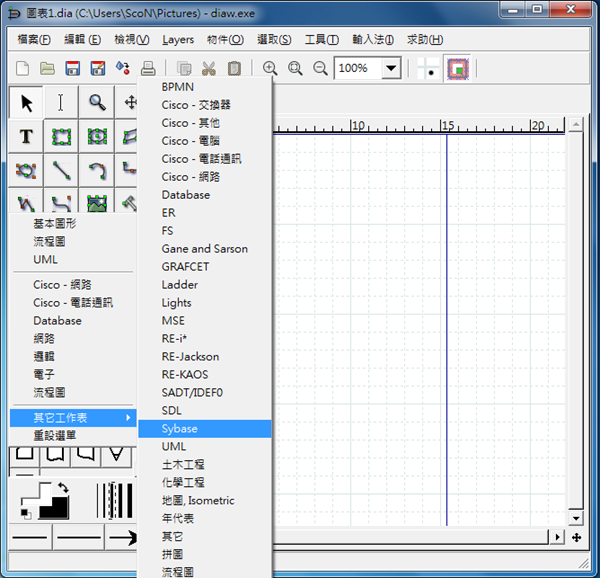Open the 100% zoom dropdown arrow
The width and height of the screenshot is (600, 578).
point(391,69)
